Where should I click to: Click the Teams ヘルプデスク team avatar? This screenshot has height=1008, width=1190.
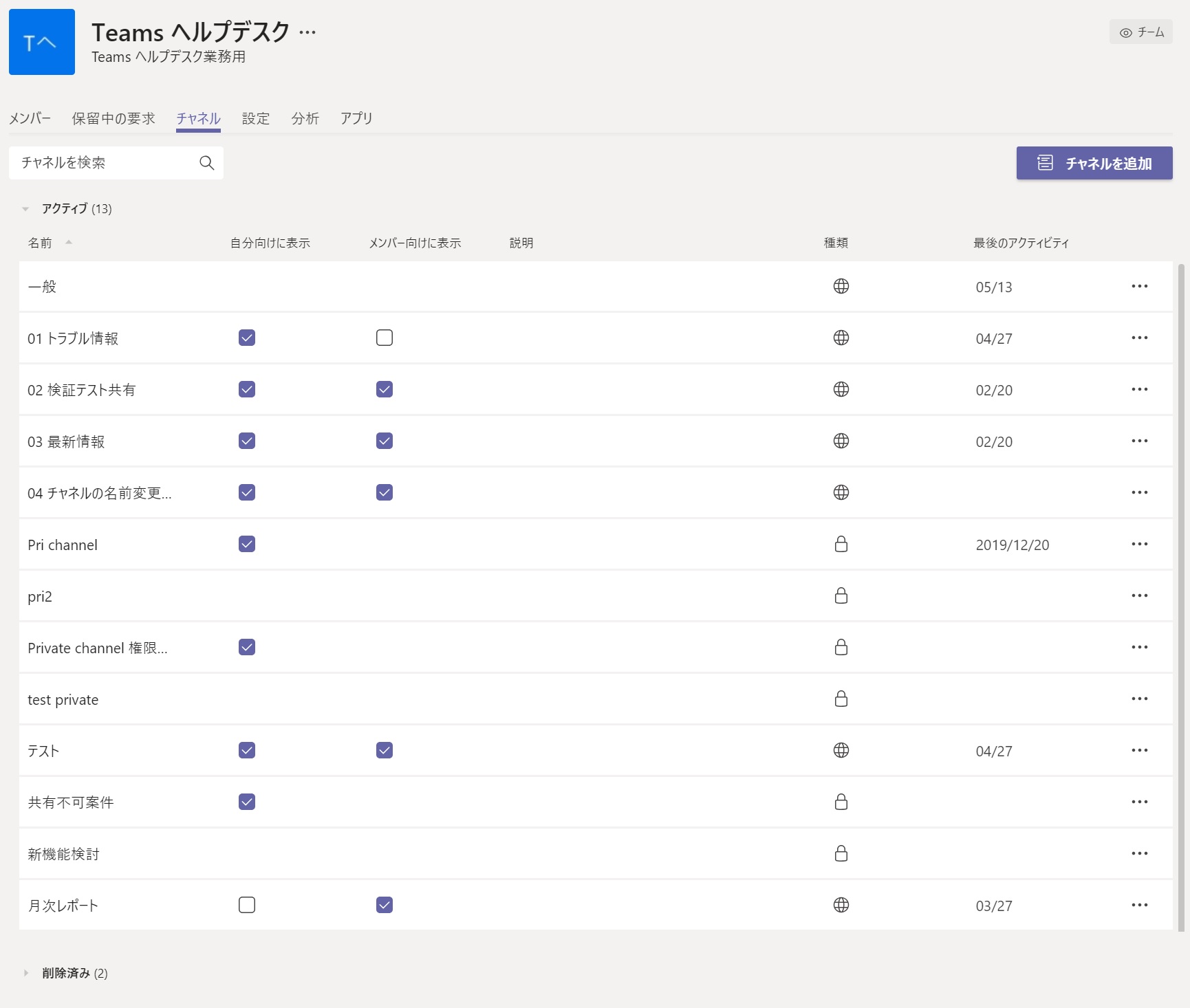click(42, 42)
